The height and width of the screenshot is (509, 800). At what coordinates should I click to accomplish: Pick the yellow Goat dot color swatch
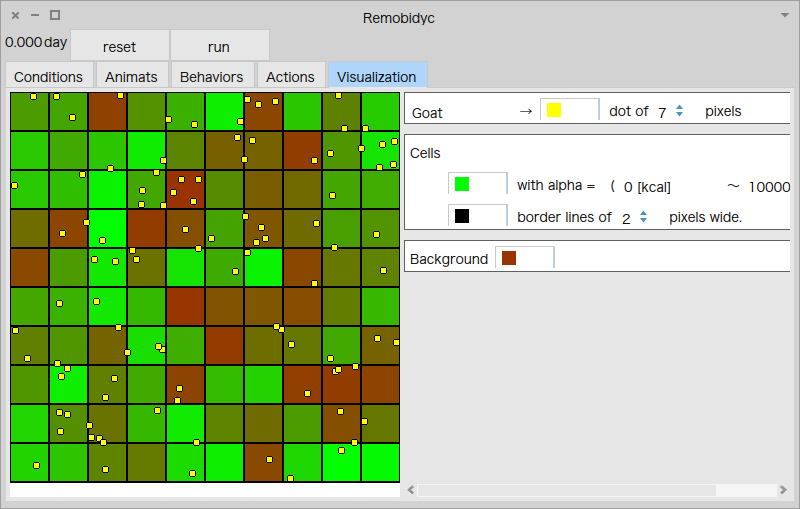tap(568, 111)
